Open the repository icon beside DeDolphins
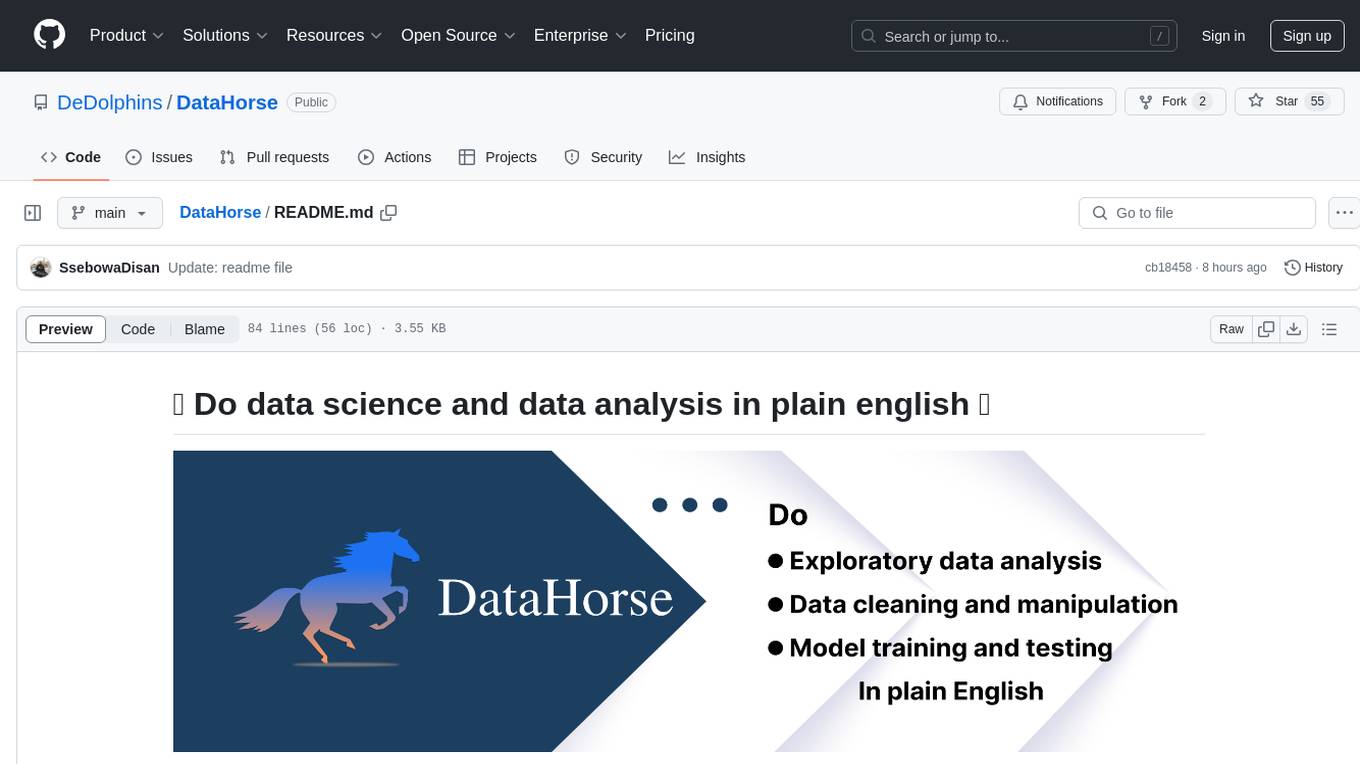The height and width of the screenshot is (764, 1360). pos(40,102)
